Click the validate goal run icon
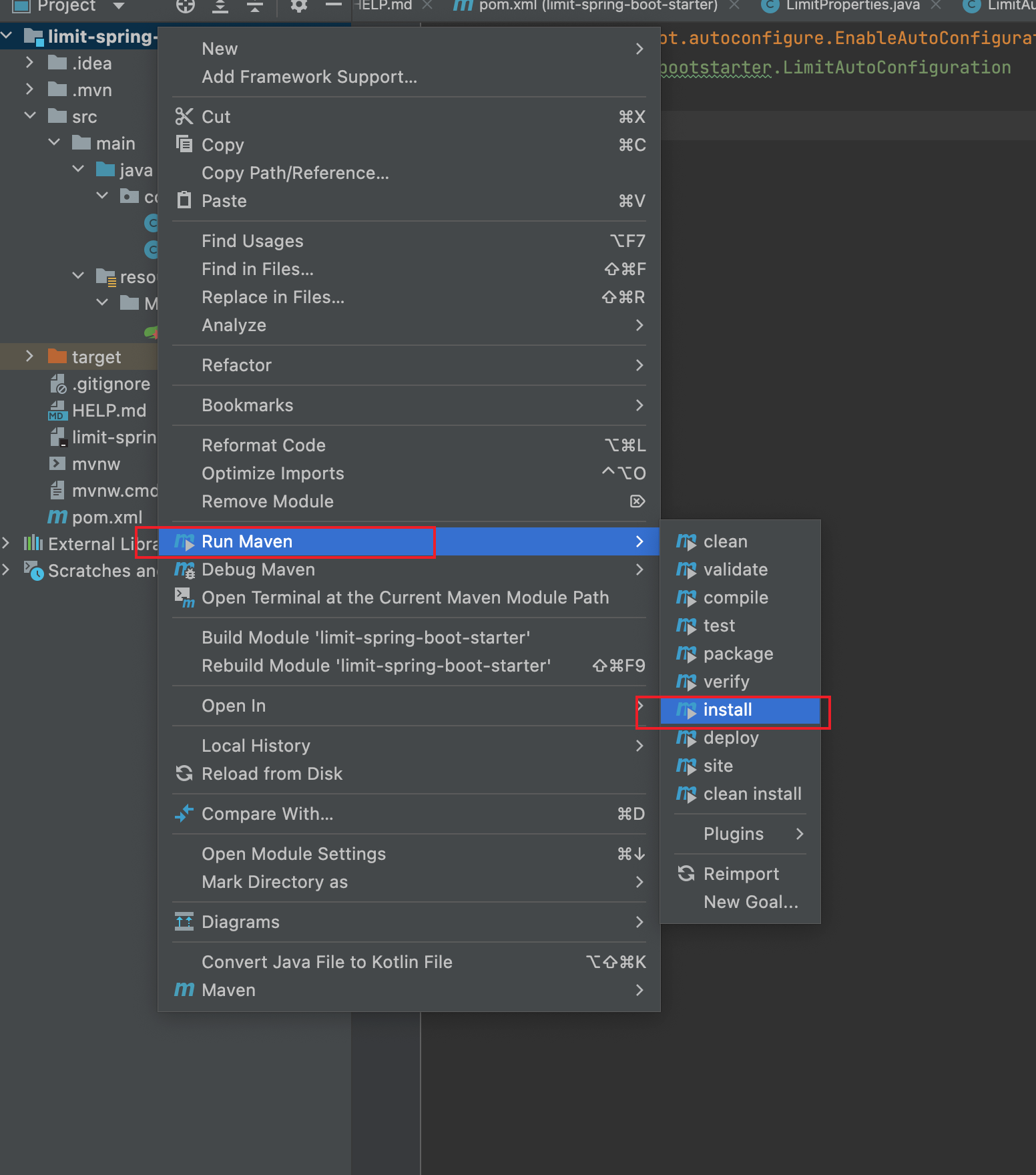1036x1175 pixels. [686, 569]
